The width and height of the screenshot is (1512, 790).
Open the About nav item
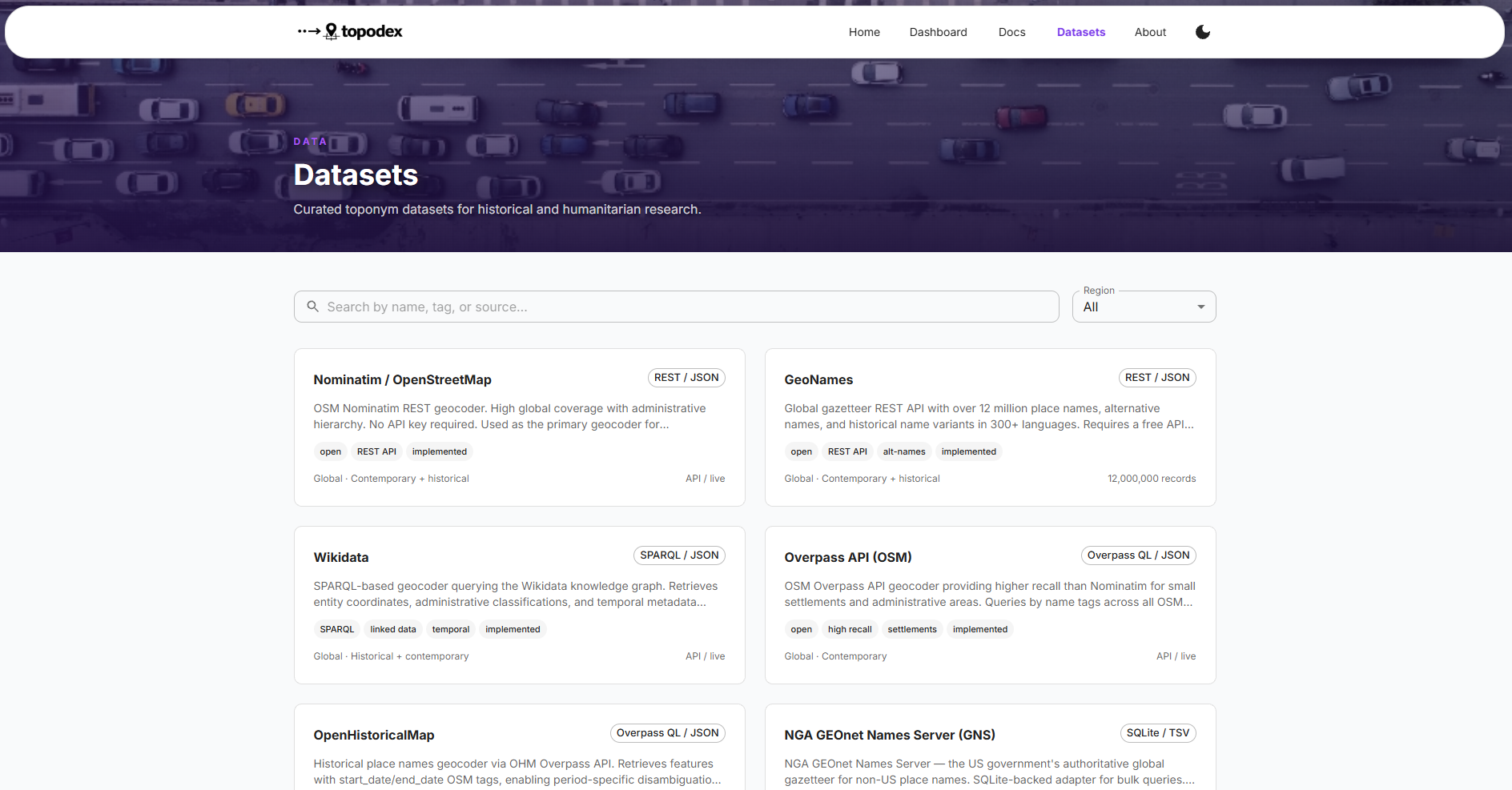click(1150, 32)
